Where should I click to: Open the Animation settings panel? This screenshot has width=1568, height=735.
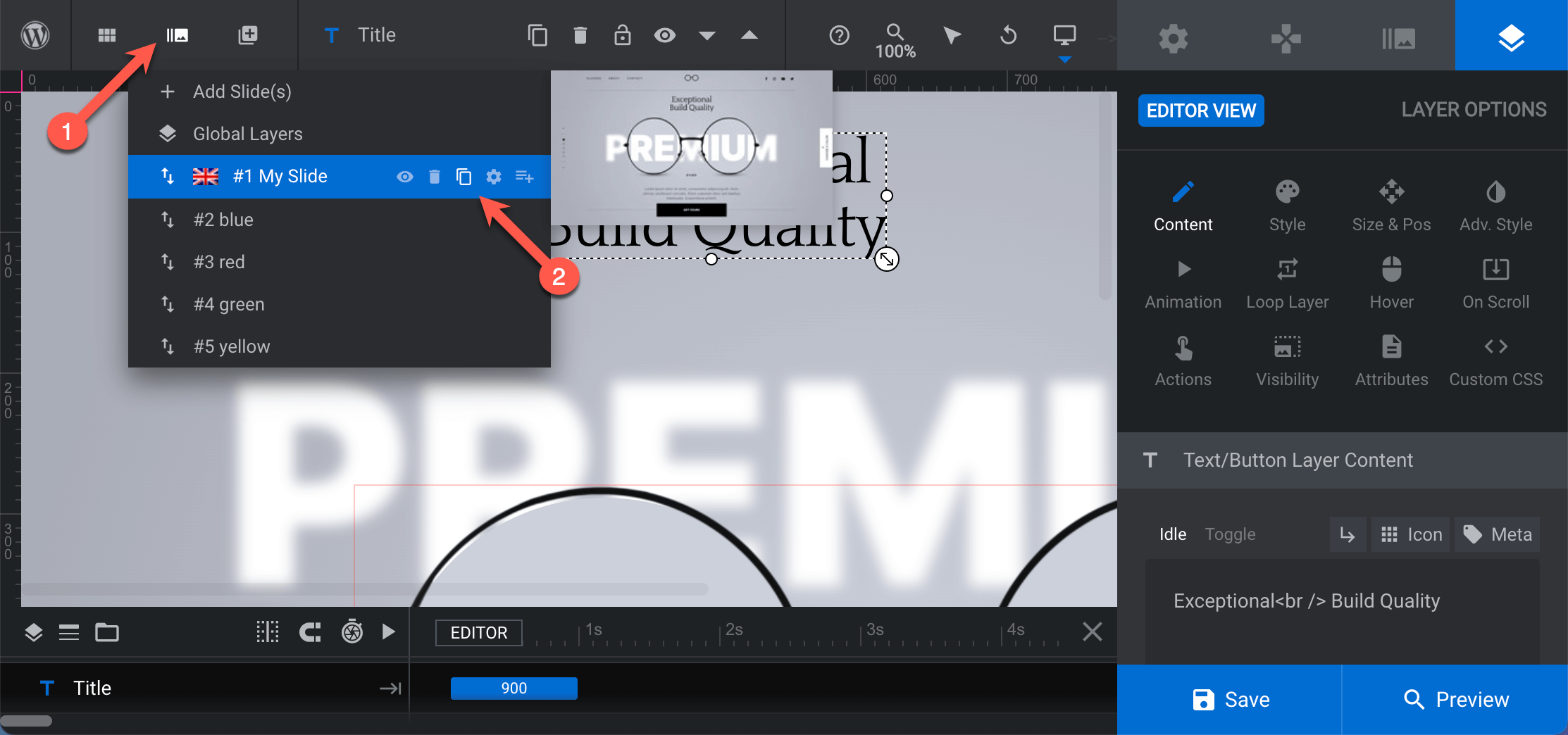(x=1183, y=281)
